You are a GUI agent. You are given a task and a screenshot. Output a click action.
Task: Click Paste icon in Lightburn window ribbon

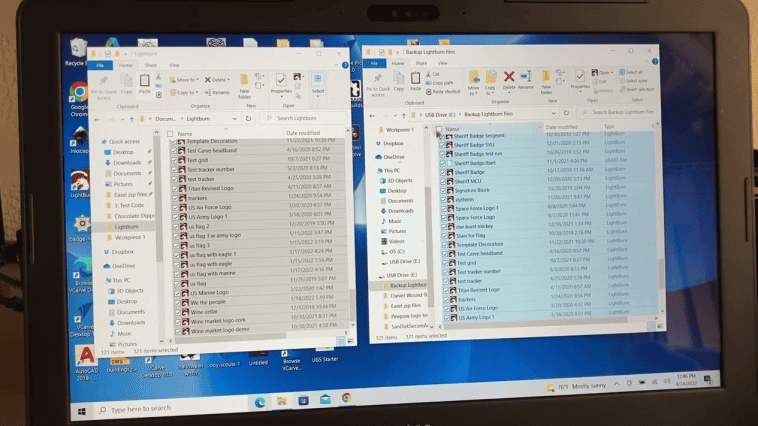coord(144,85)
